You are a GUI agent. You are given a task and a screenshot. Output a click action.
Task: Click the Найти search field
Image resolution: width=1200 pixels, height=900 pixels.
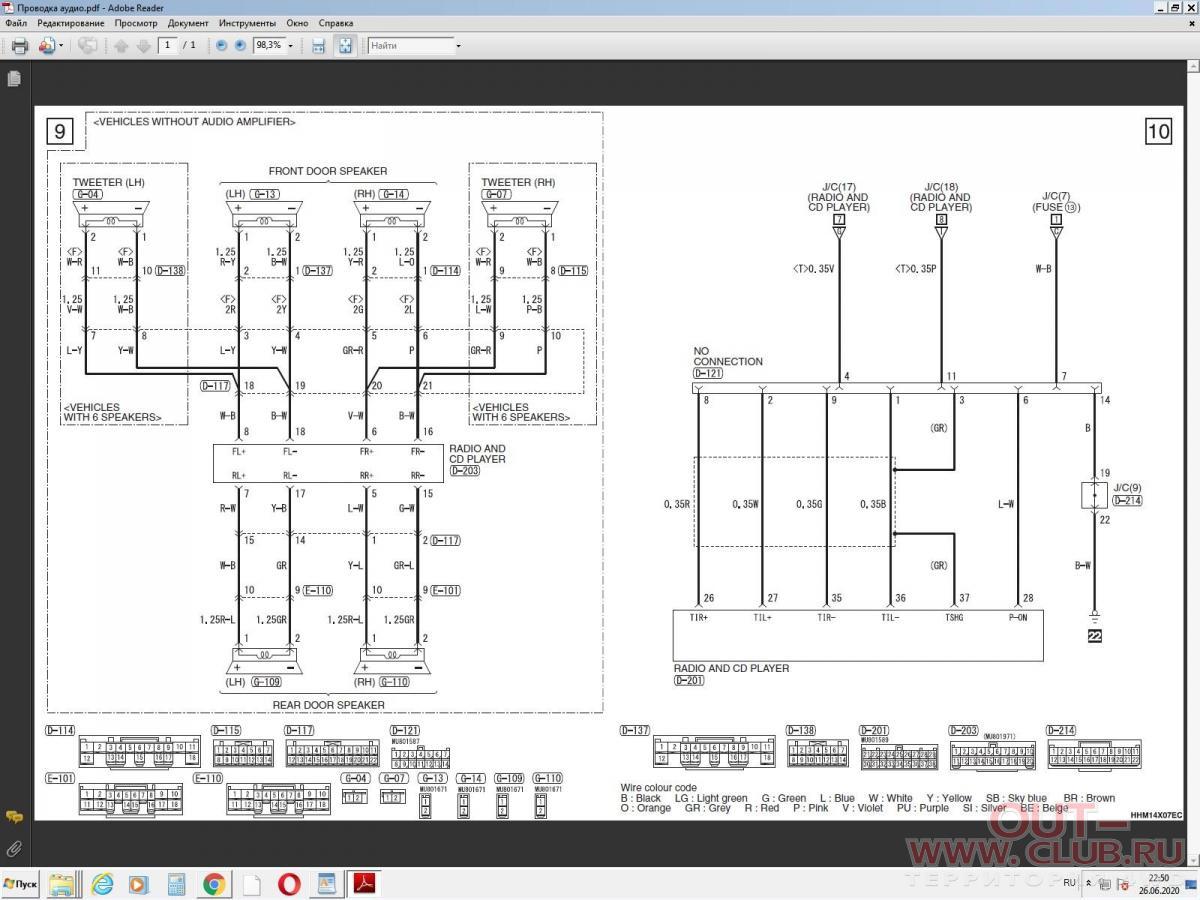click(x=410, y=45)
